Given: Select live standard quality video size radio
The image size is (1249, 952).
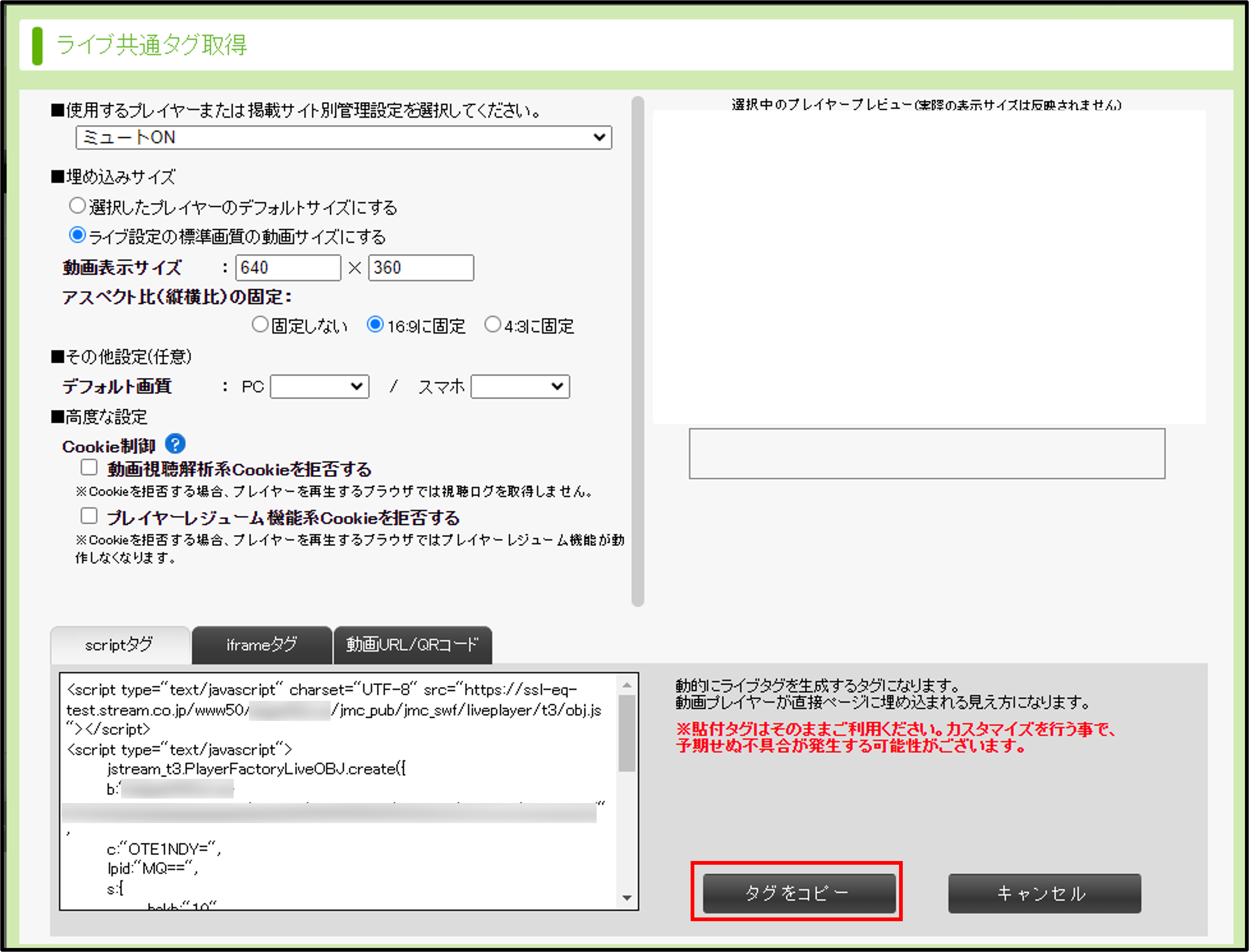Looking at the screenshot, I should click(77, 235).
